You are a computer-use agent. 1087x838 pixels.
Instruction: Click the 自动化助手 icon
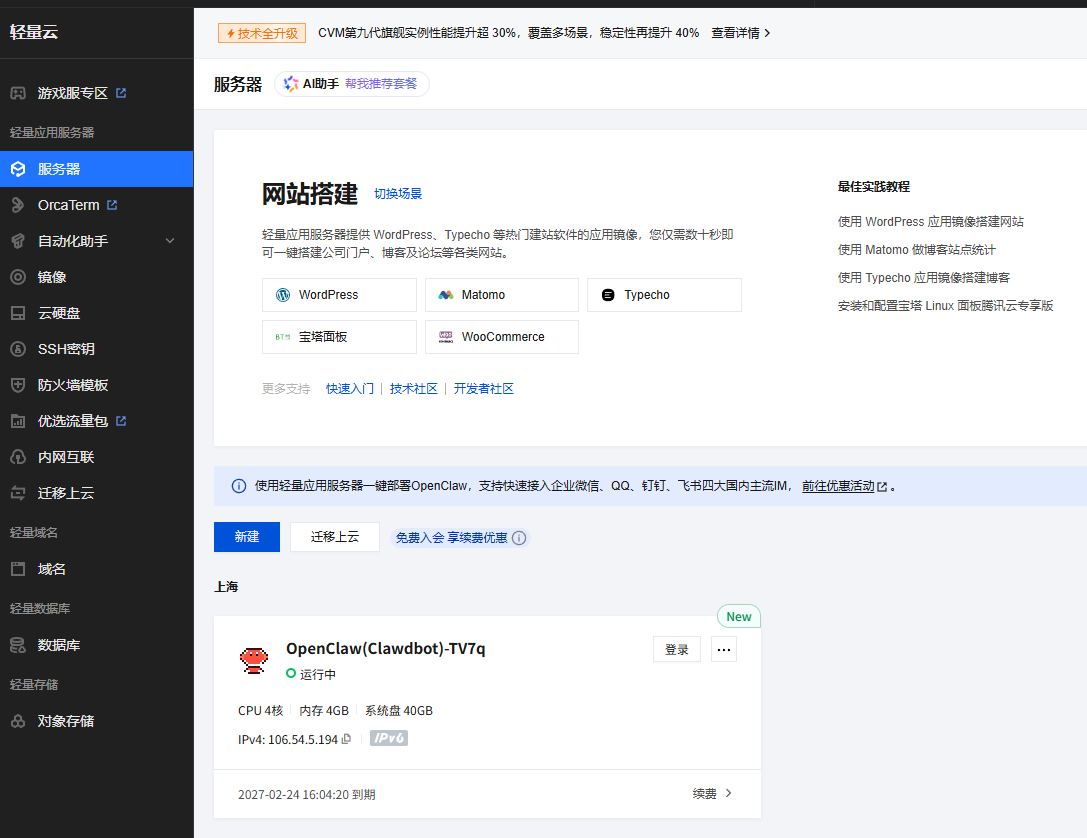tap(18, 241)
